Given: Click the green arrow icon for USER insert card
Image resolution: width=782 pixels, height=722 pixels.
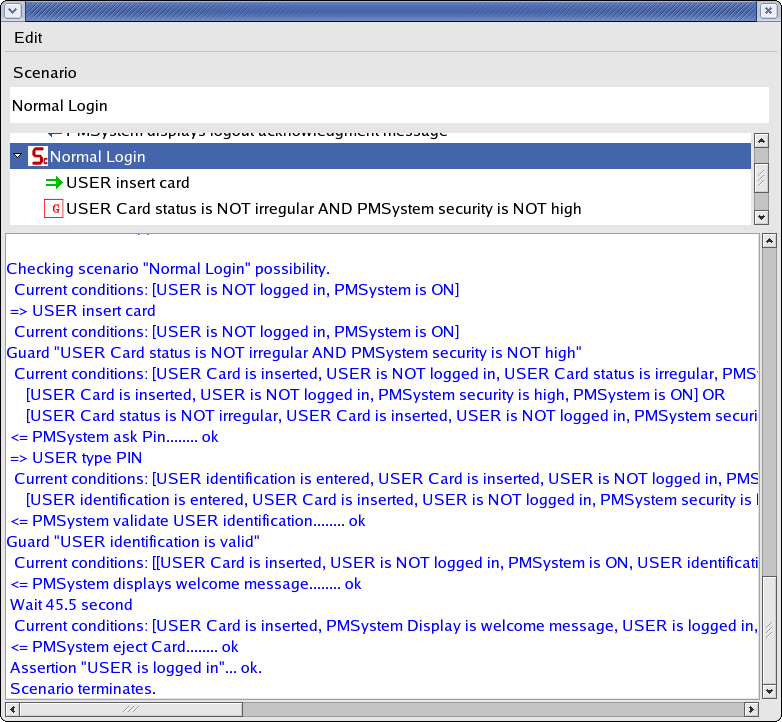Looking at the screenshot, I should pyautogui.click(x=54, y=183).
